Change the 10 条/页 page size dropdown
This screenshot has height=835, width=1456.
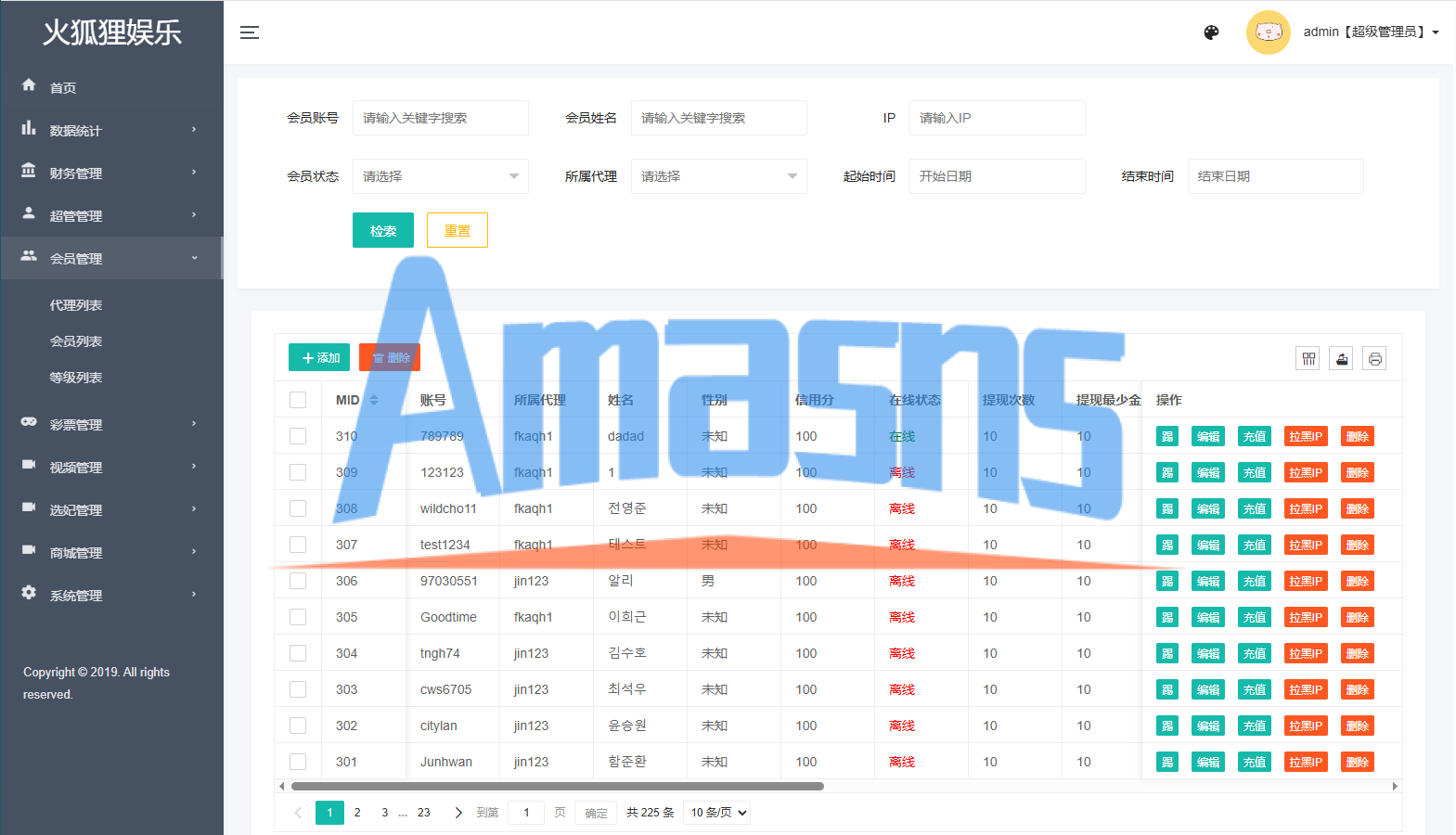click(717, 813)
